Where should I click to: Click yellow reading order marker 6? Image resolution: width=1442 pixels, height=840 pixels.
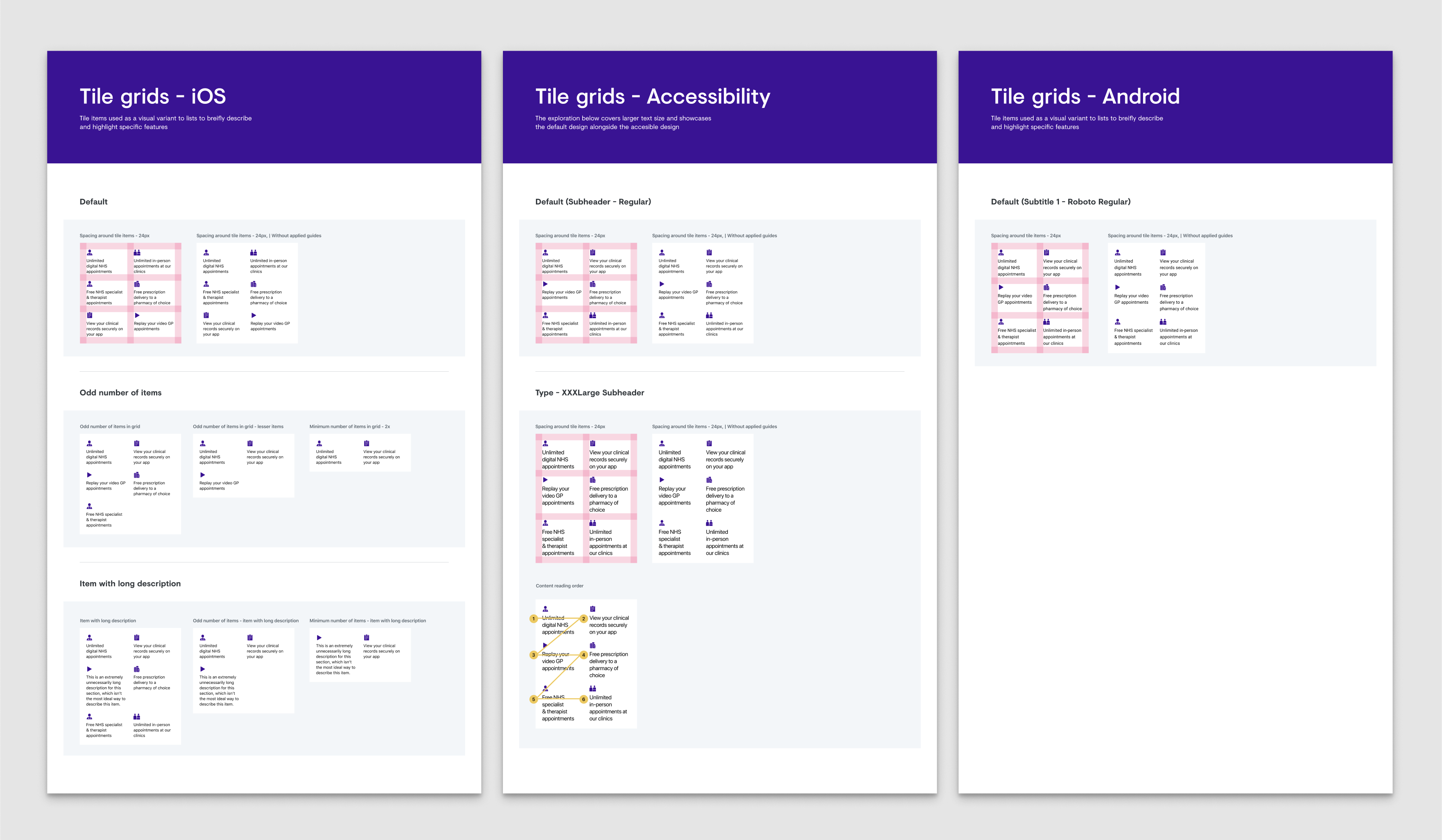pyautogui.click(x=583, y=699)
